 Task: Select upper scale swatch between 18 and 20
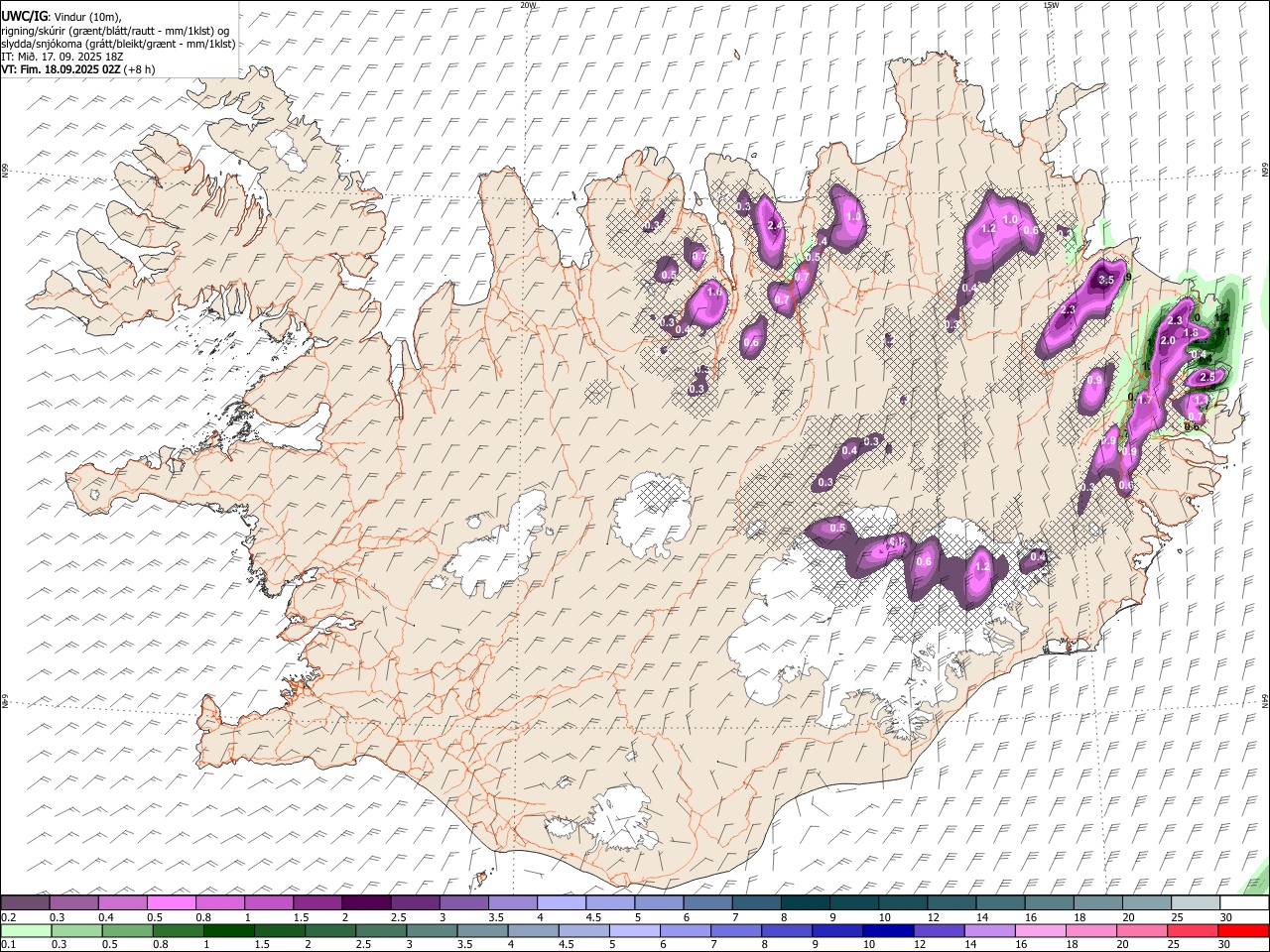1097,902
